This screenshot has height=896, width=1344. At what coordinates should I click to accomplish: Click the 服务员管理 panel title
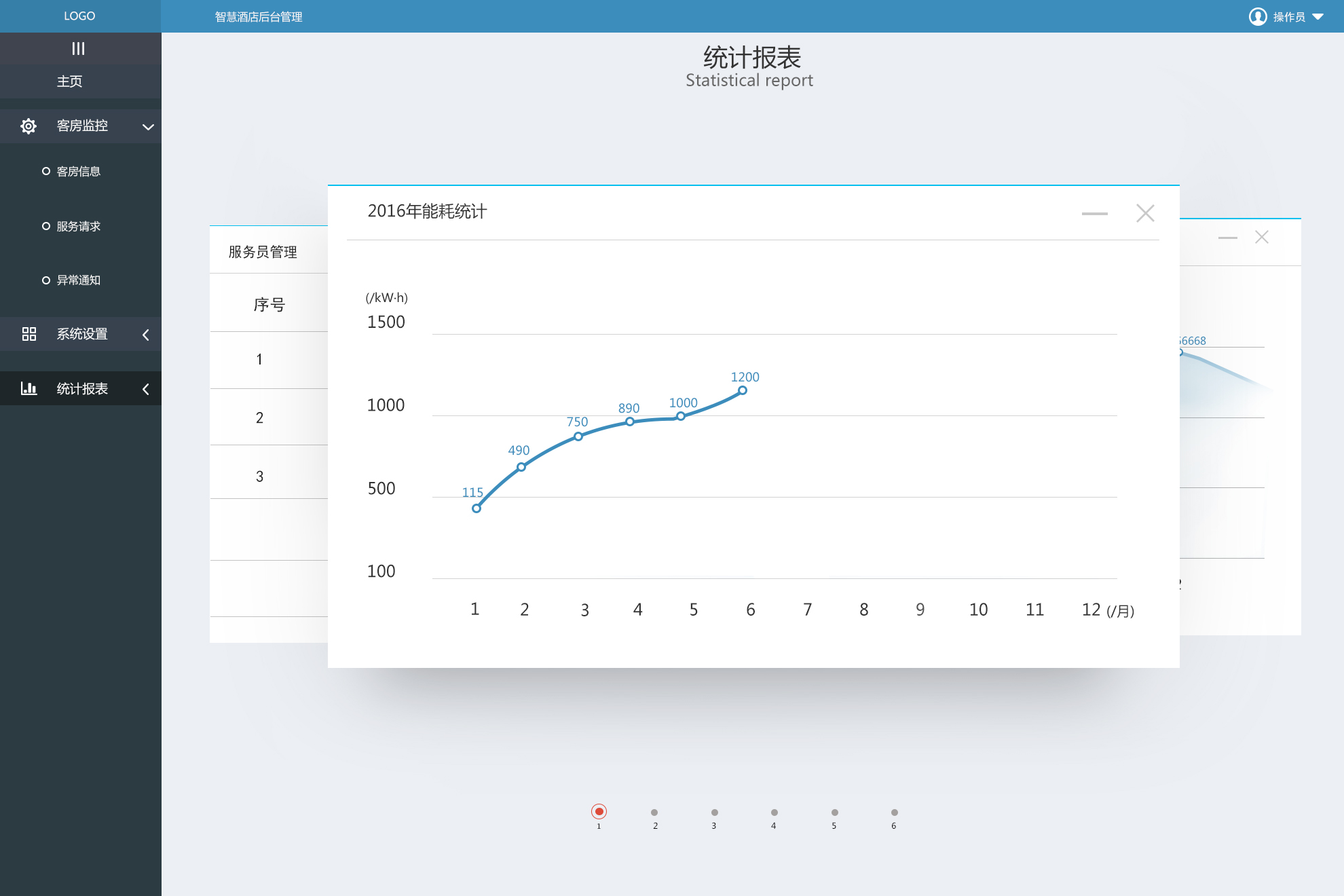coord(263,253)
